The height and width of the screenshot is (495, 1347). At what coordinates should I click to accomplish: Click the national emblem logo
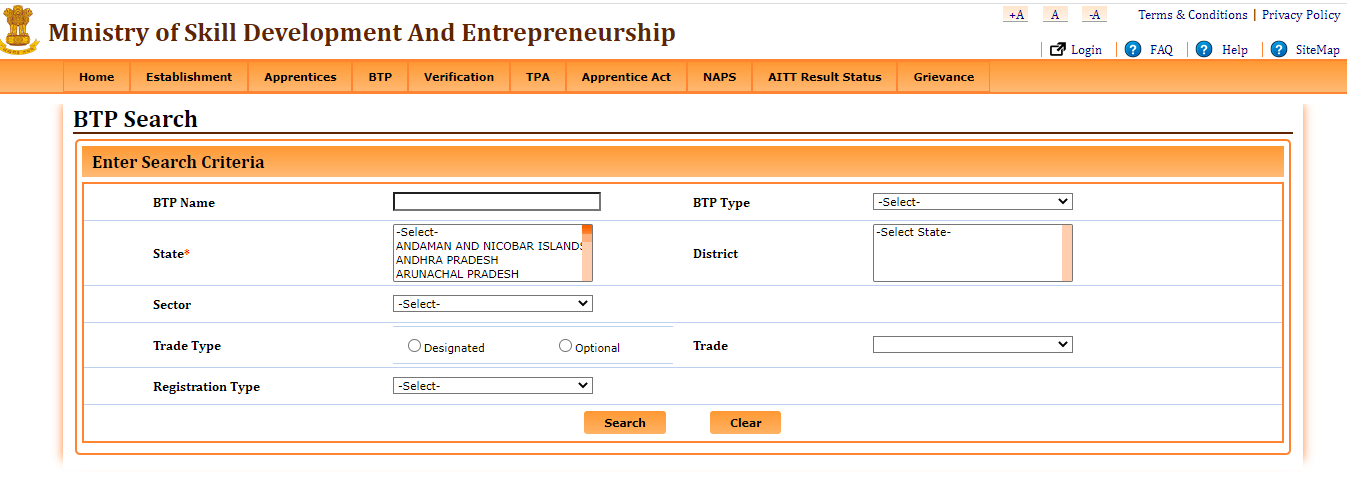pos(20,28)
